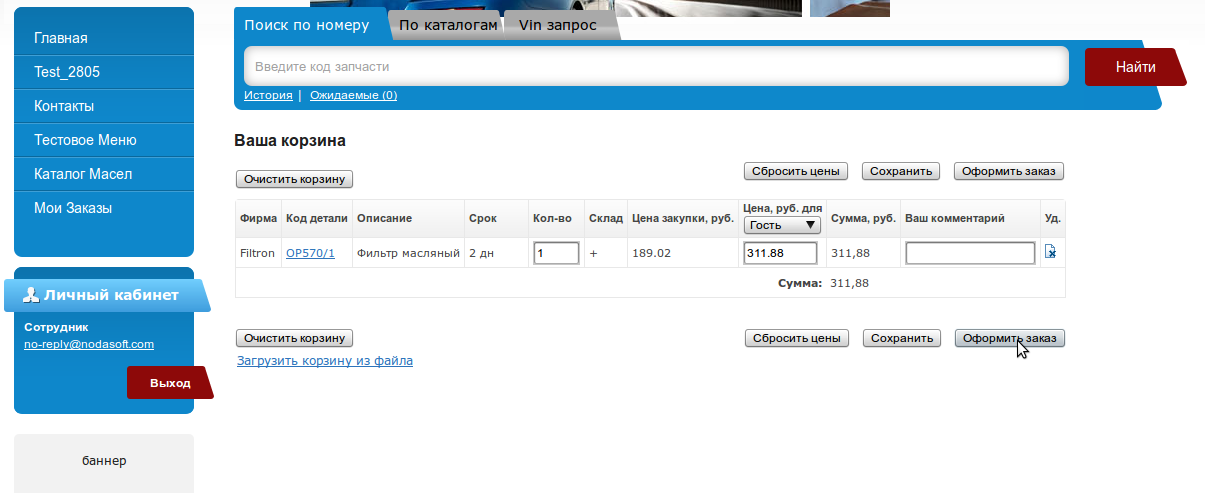The image size is (1205, 493).
Task: Click the delete item icon in cart row
Action: click(x=1050, y=253)
